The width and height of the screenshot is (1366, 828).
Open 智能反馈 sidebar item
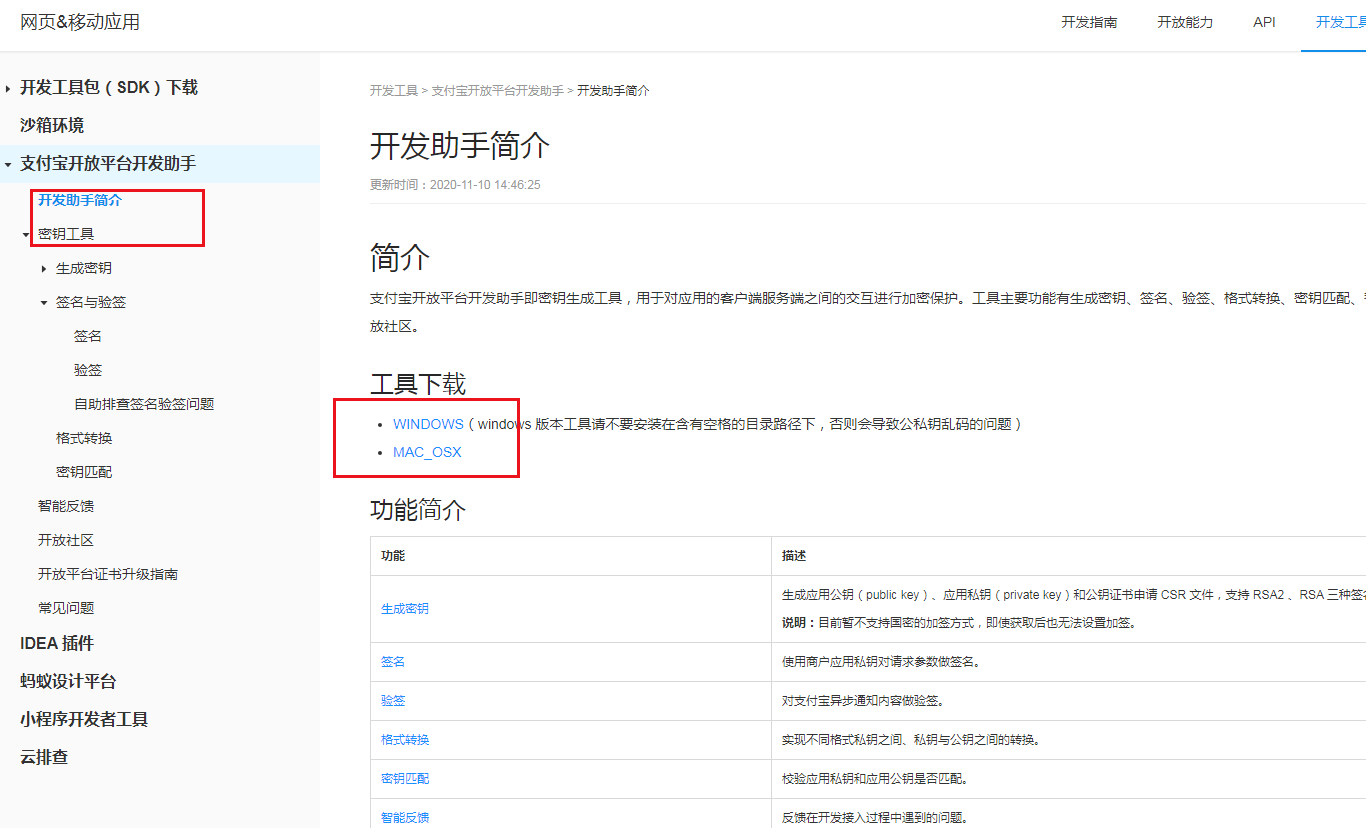(66, 506)
